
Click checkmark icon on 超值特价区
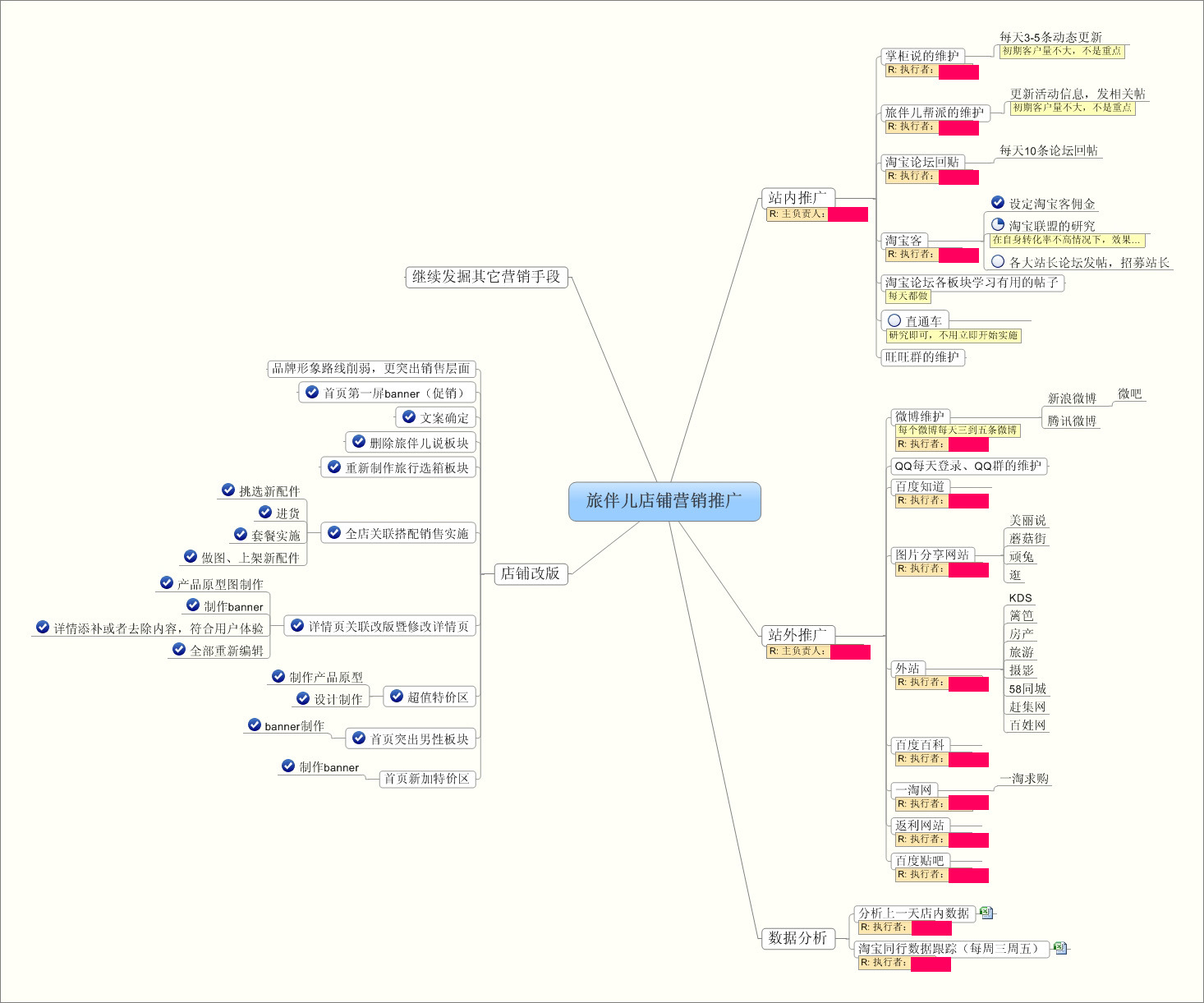pos(397,696)
